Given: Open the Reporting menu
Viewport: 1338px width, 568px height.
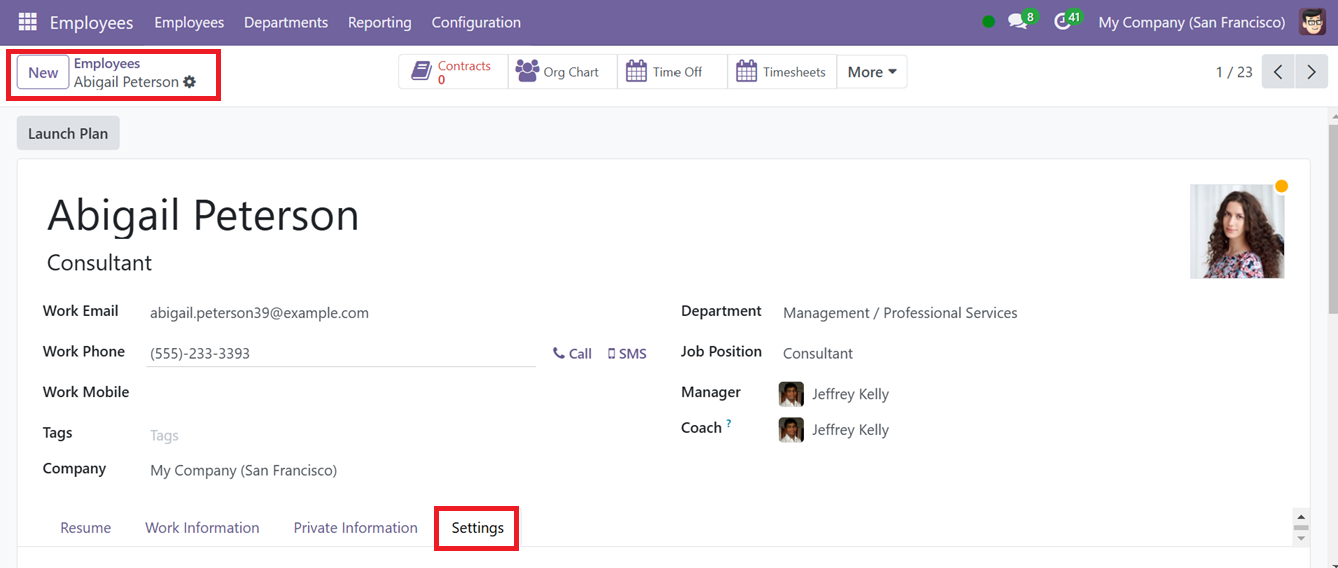Looking at the screenshot, I should (x=380, y=22).
